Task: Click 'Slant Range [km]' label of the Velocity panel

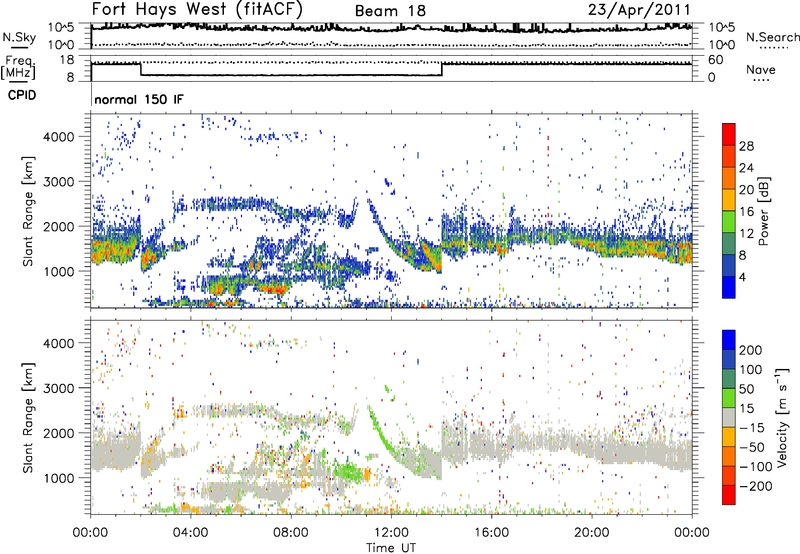Action: 28,417
